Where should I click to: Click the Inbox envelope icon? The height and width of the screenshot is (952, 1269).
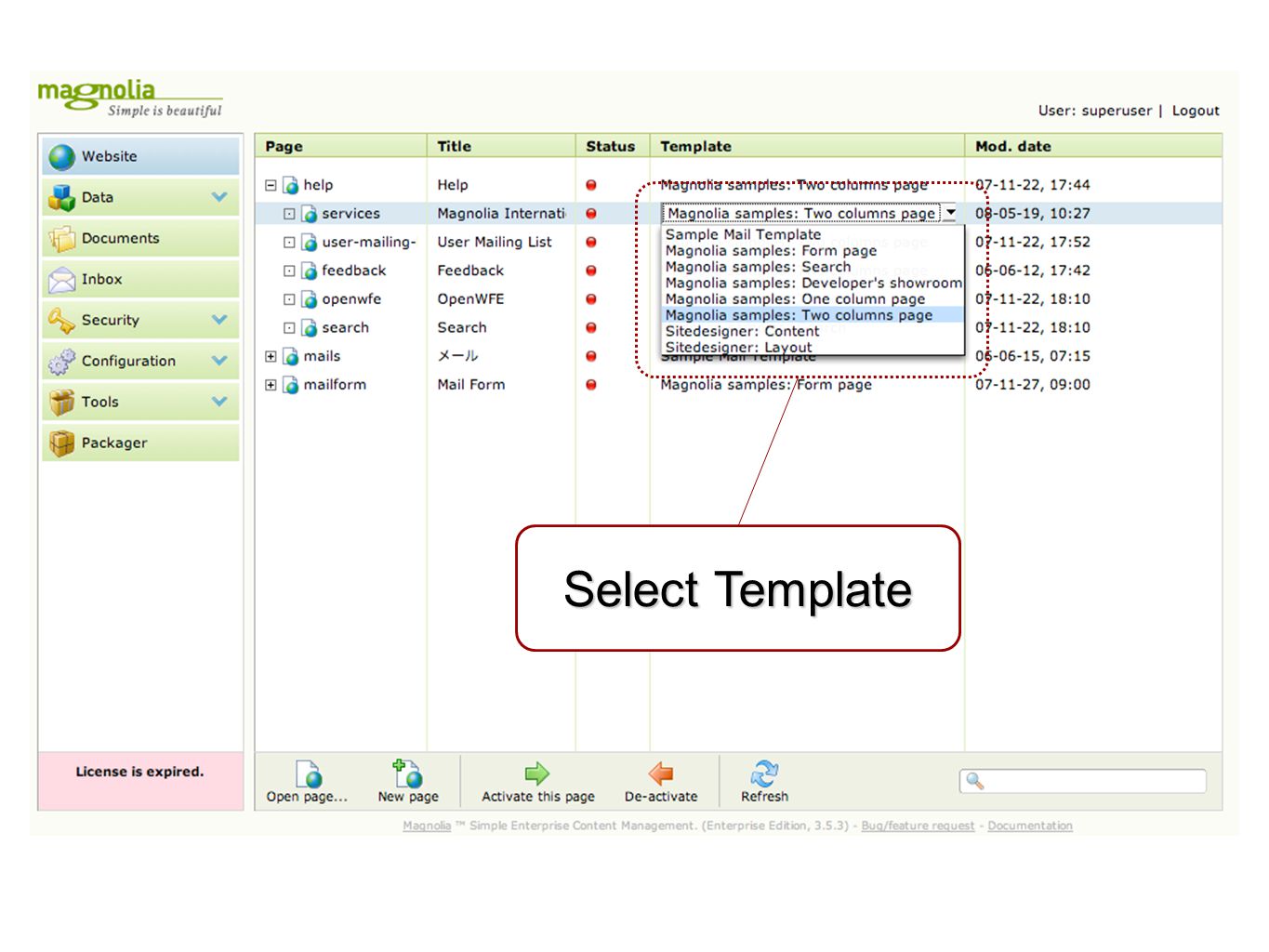click(62, 280)
